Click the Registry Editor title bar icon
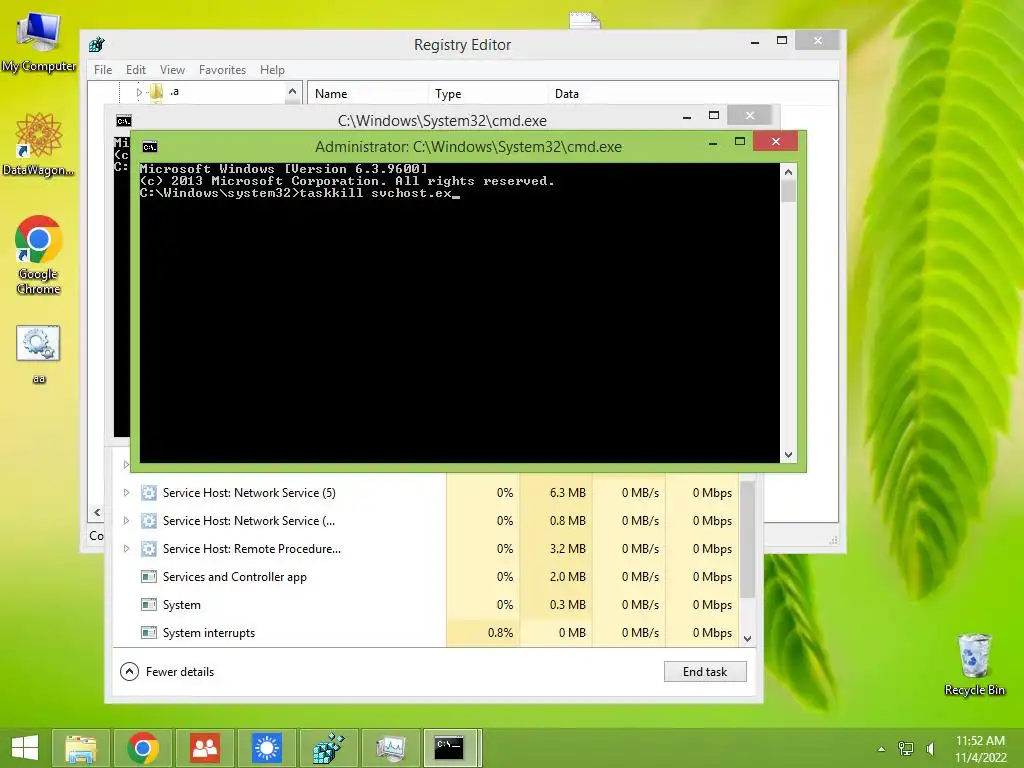 tap(97, 44)
